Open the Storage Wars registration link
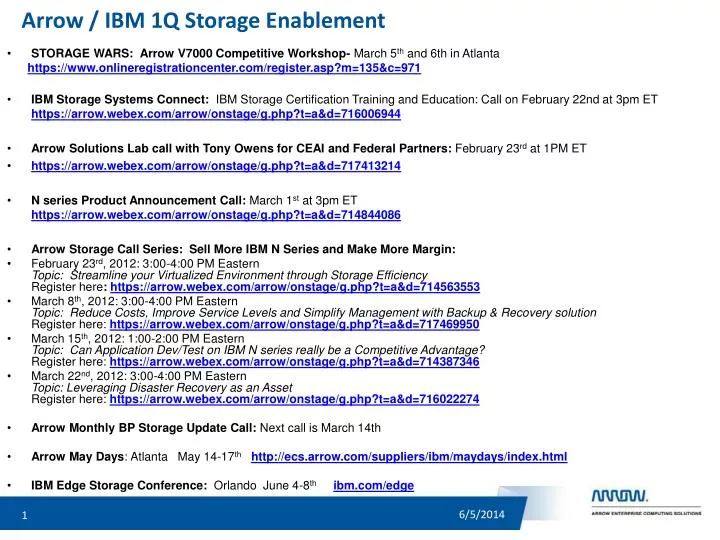This screenshot has height=540, width=720. pos(224,68)
